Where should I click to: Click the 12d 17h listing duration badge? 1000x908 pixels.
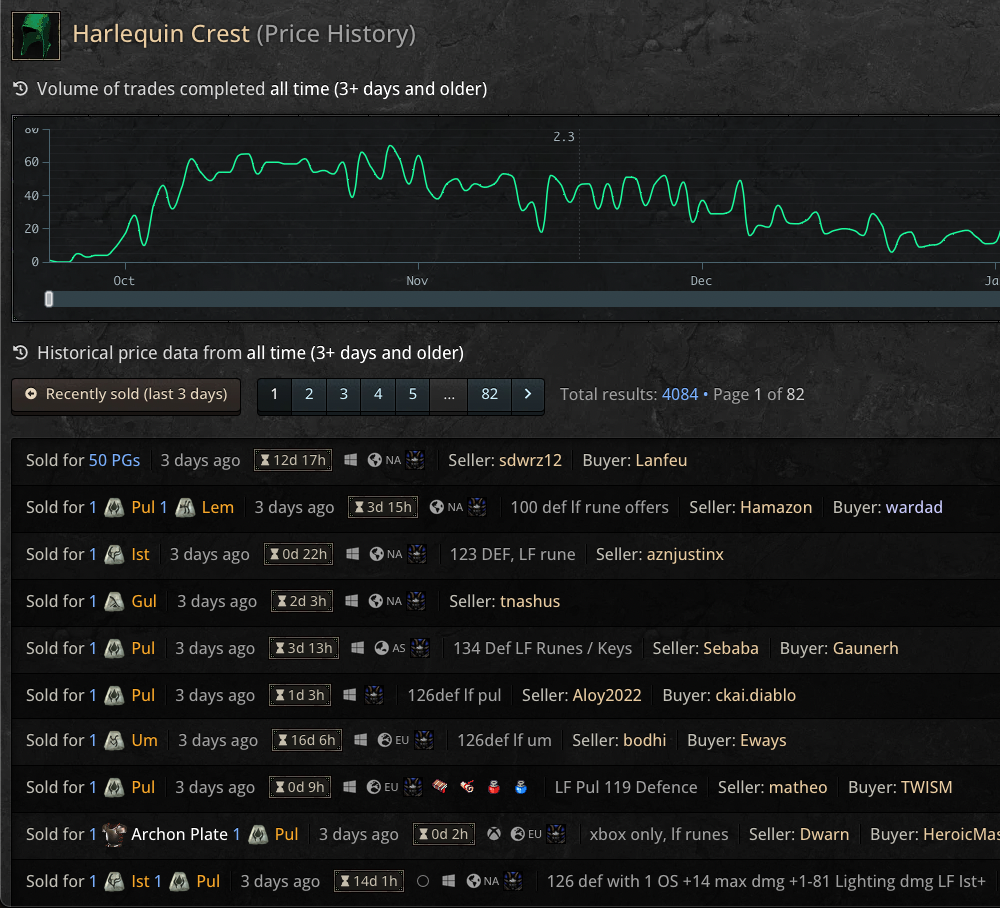(x=293, y=460)
